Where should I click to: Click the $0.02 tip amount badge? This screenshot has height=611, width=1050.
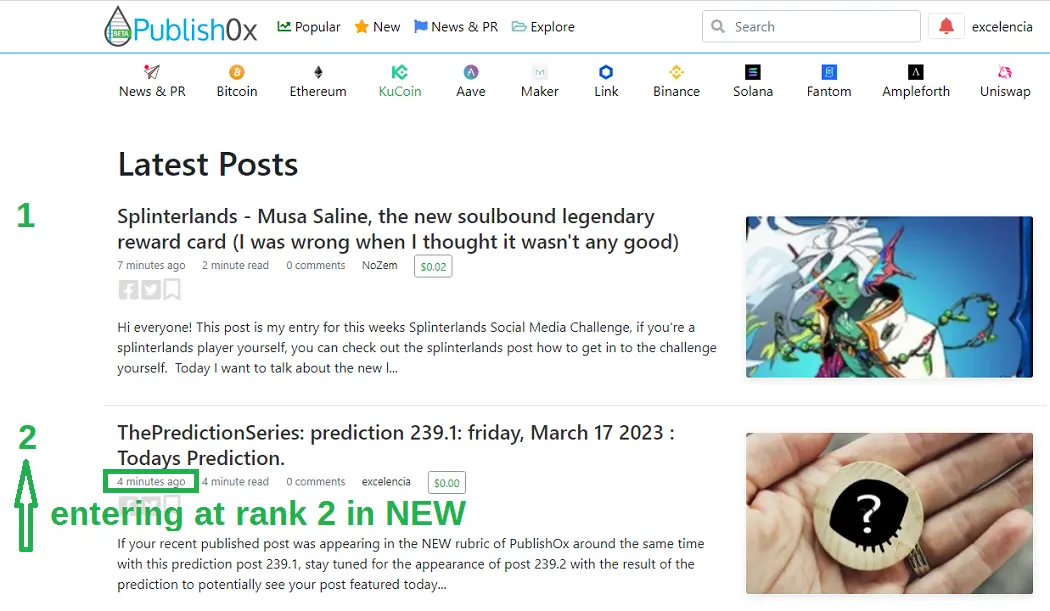(433, 266)
